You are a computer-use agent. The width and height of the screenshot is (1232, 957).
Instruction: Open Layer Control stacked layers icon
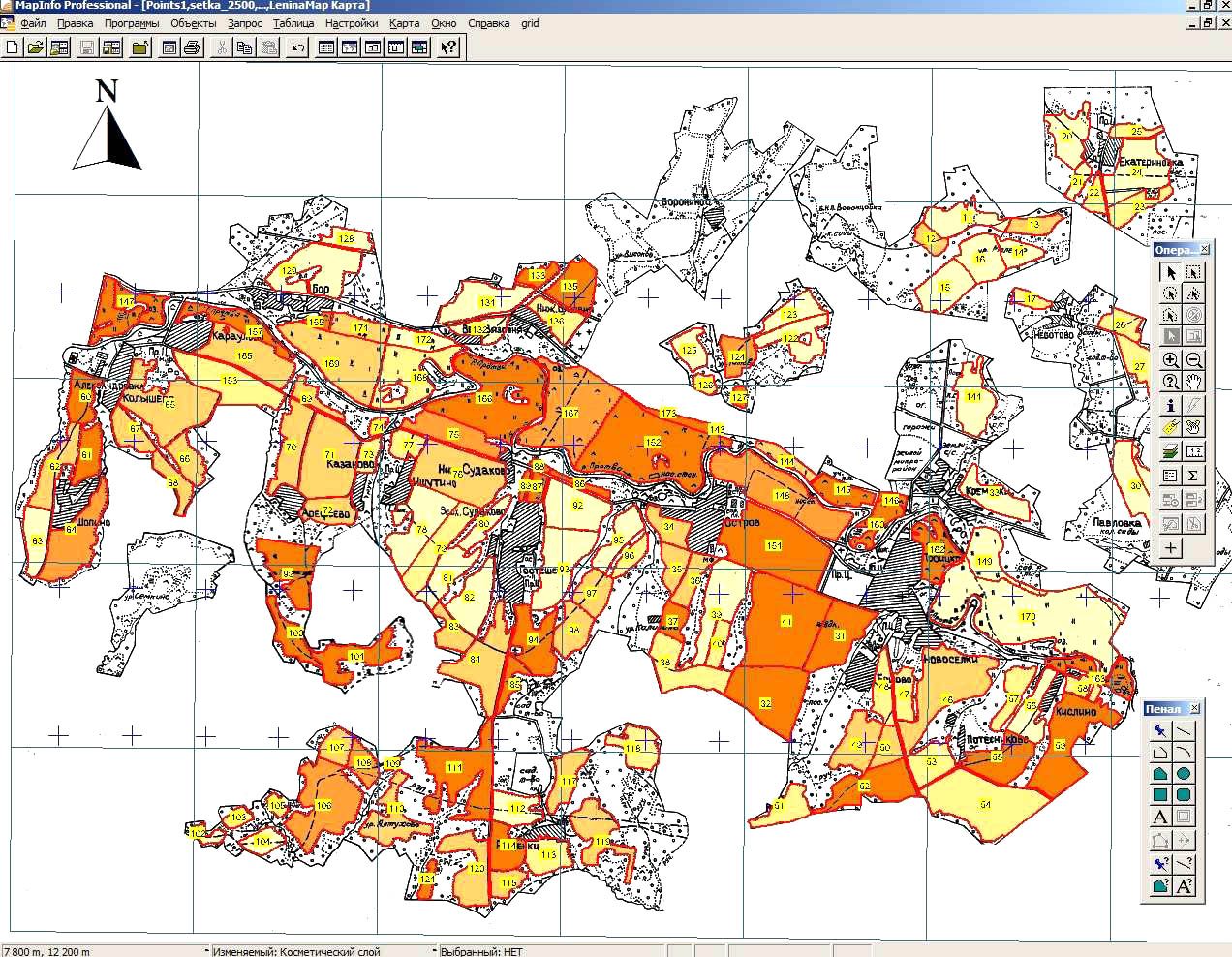coord(1171,451)
